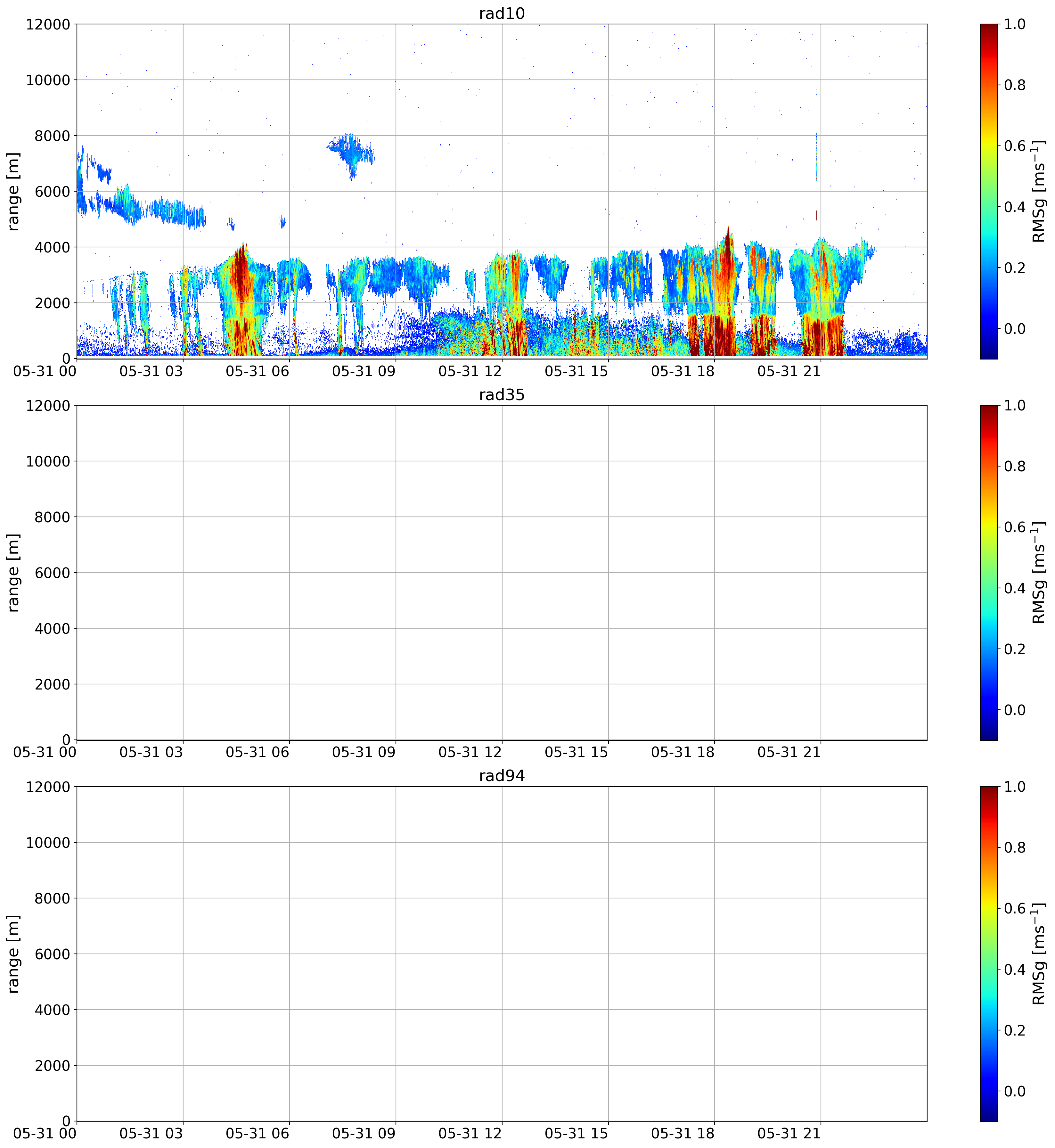Click the 05-31 06 tick label under rad94
The height and width of the screenshot is (1148, 1055).
pos(258,1133)
